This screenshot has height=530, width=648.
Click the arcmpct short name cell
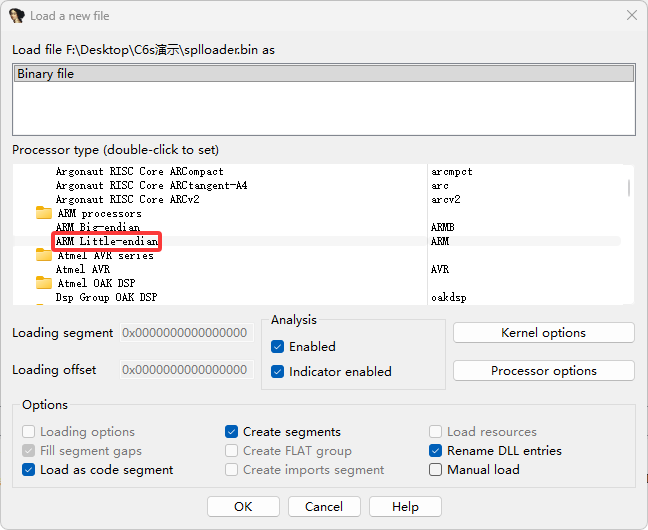[x=451, y=172]
